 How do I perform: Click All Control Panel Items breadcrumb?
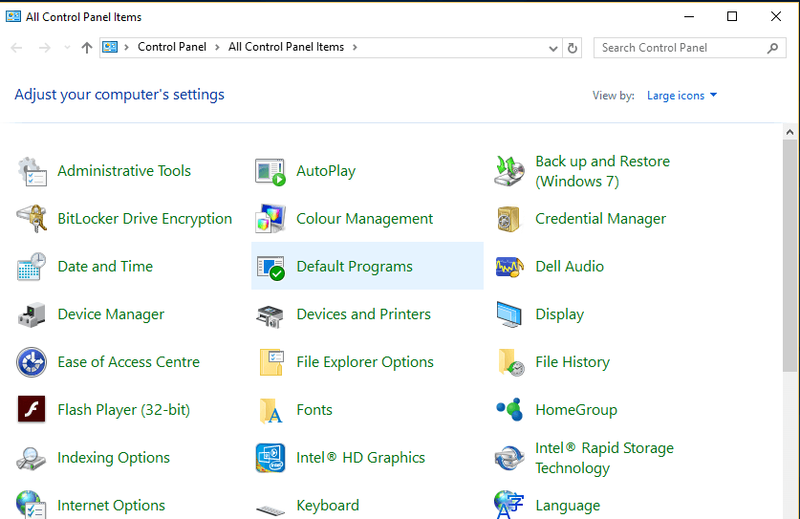tap(286, 47)
